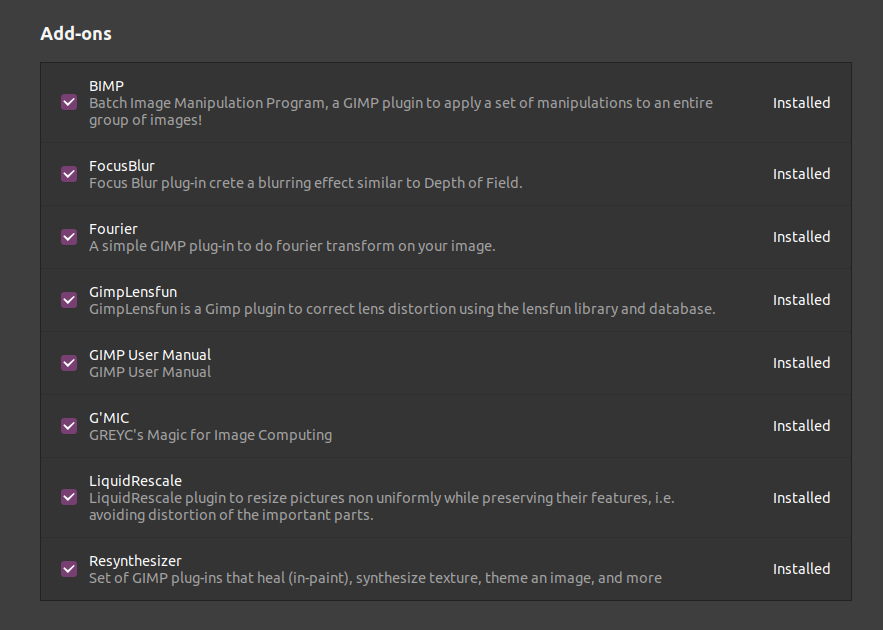
Task: Toggle the G'MIC add-on checkbox
Action: 69,426
